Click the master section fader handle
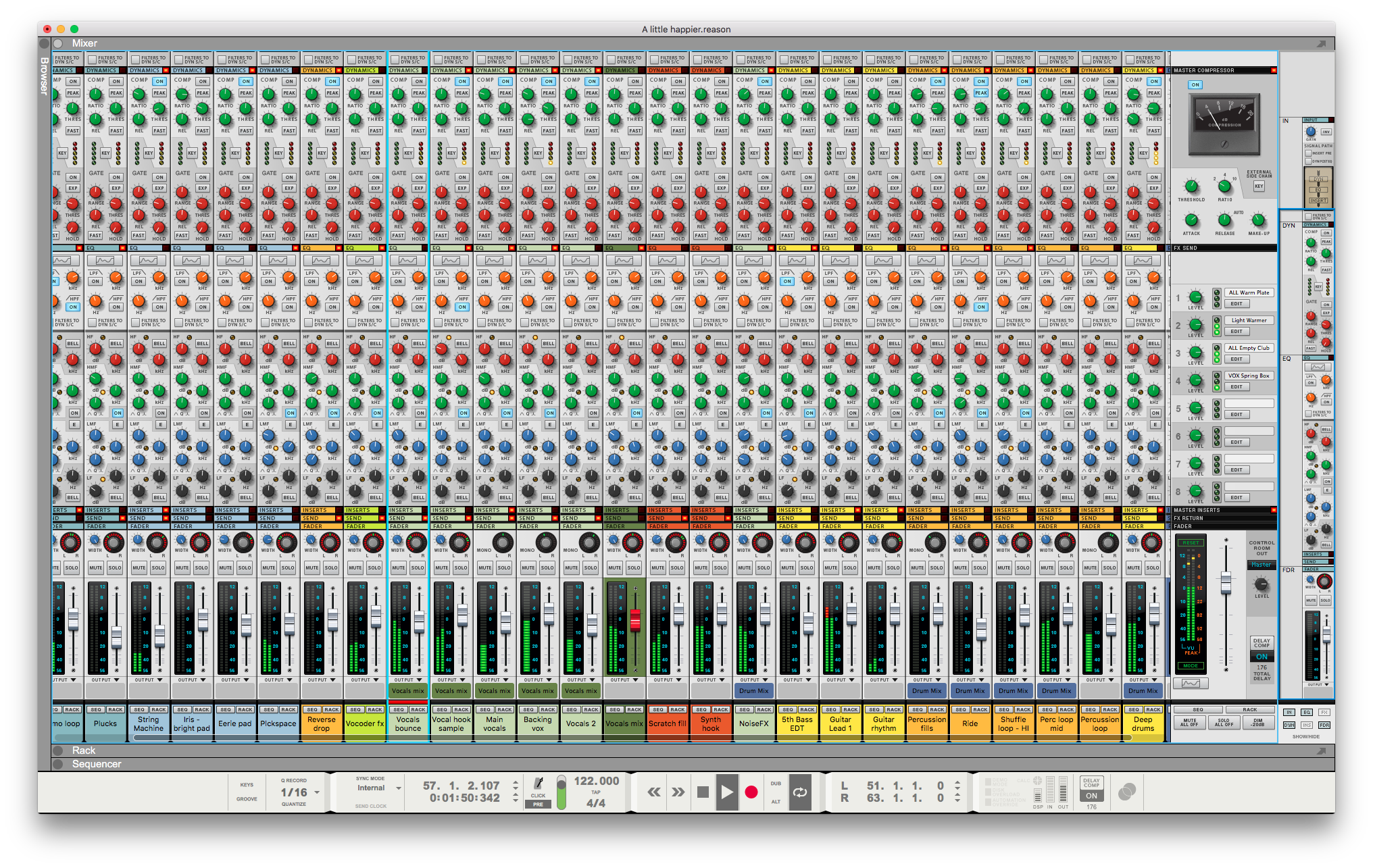Screen dimensions: 1373x868 (x=1226, y=581)
